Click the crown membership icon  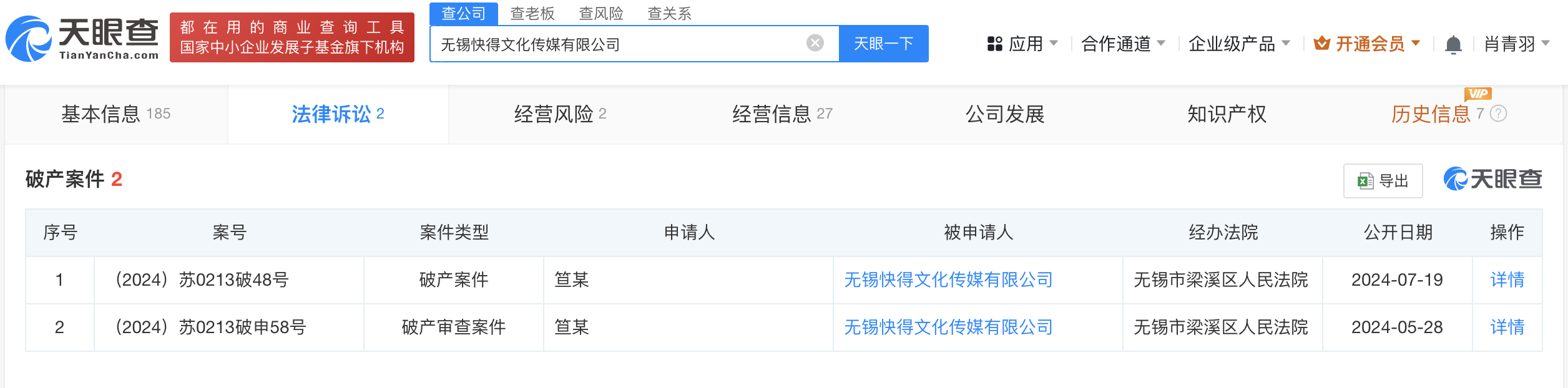click(x=1321, y=44)
